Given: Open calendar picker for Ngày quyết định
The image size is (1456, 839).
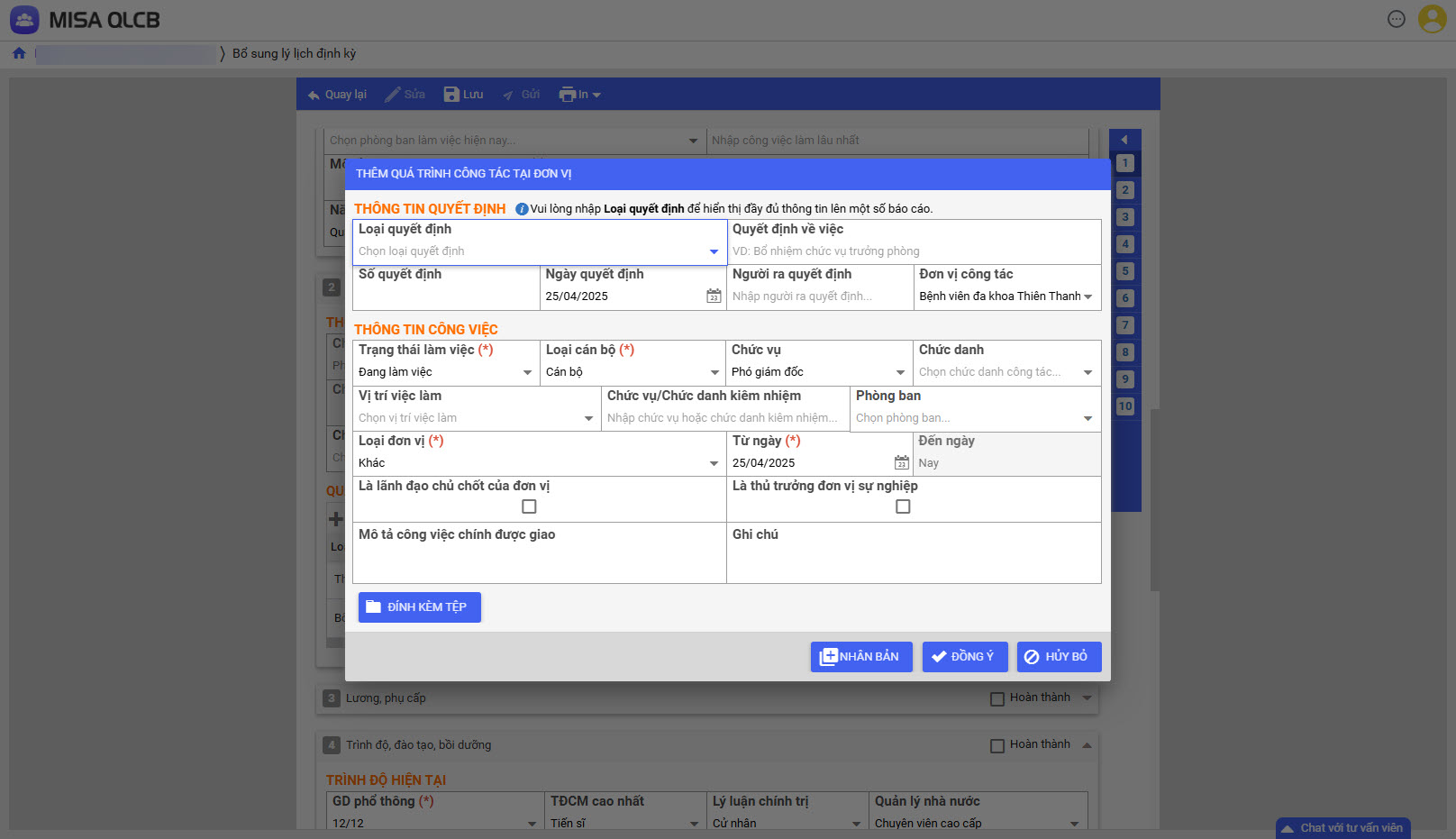Looking at the screenshot, I should (714, 296).
